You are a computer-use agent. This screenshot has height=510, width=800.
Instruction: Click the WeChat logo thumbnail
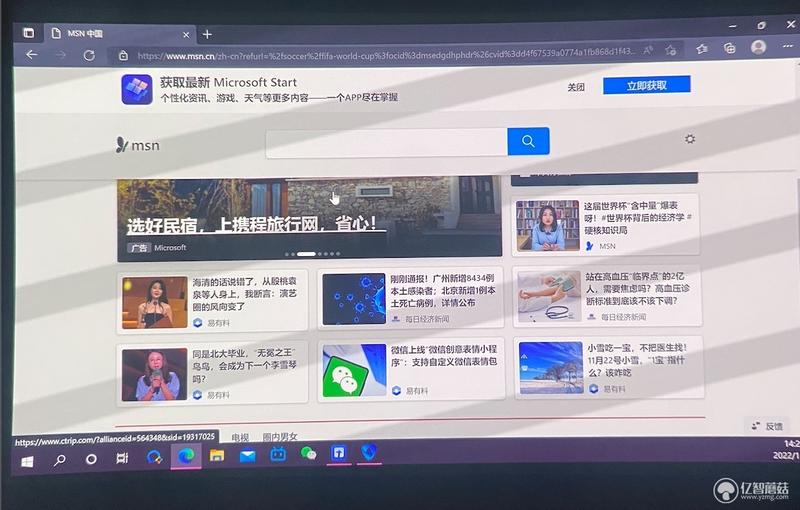(354, 370)
